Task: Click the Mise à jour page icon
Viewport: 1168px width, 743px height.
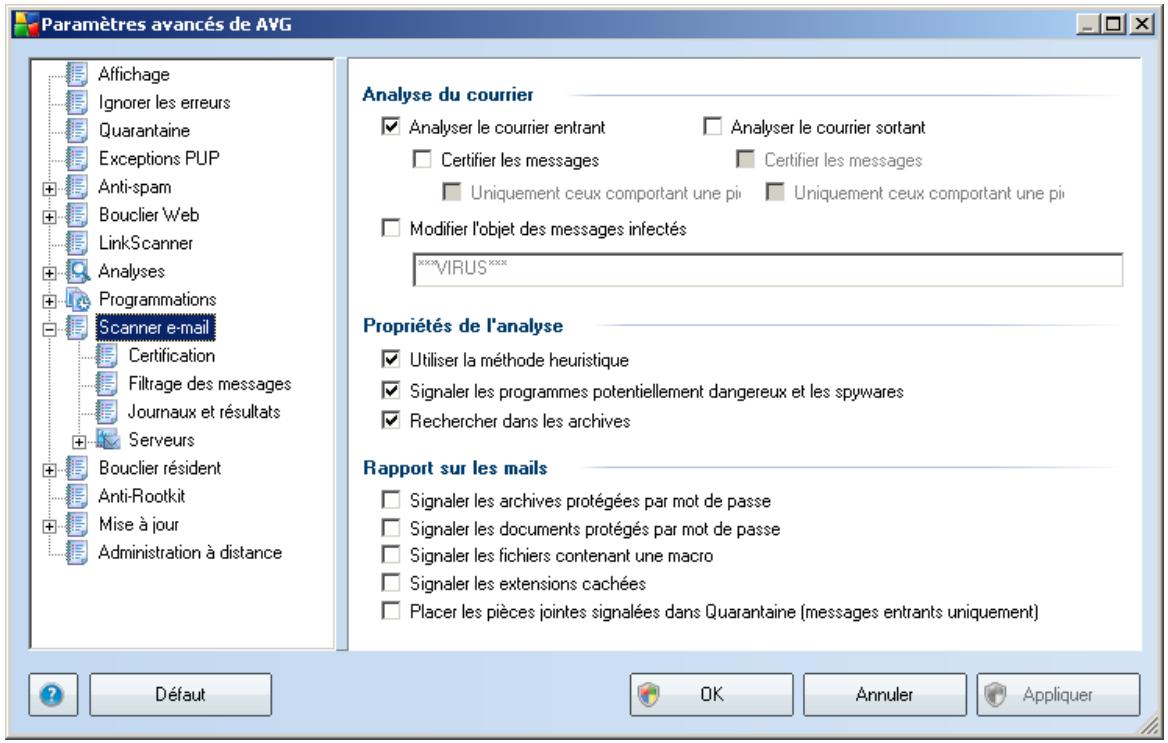Action: (77, 525)
